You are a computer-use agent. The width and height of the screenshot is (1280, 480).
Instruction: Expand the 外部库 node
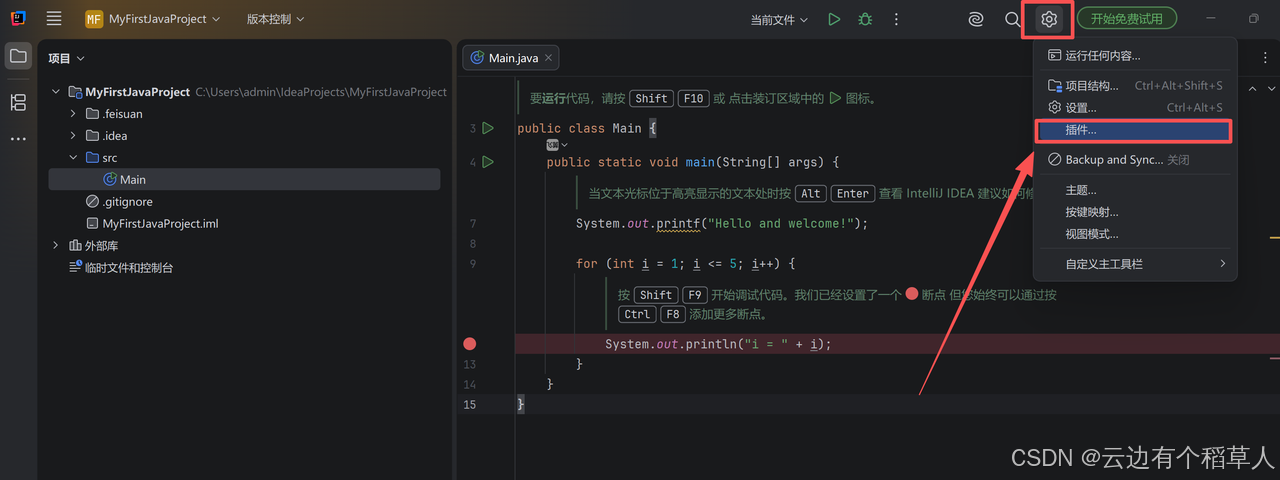point(57,245)
